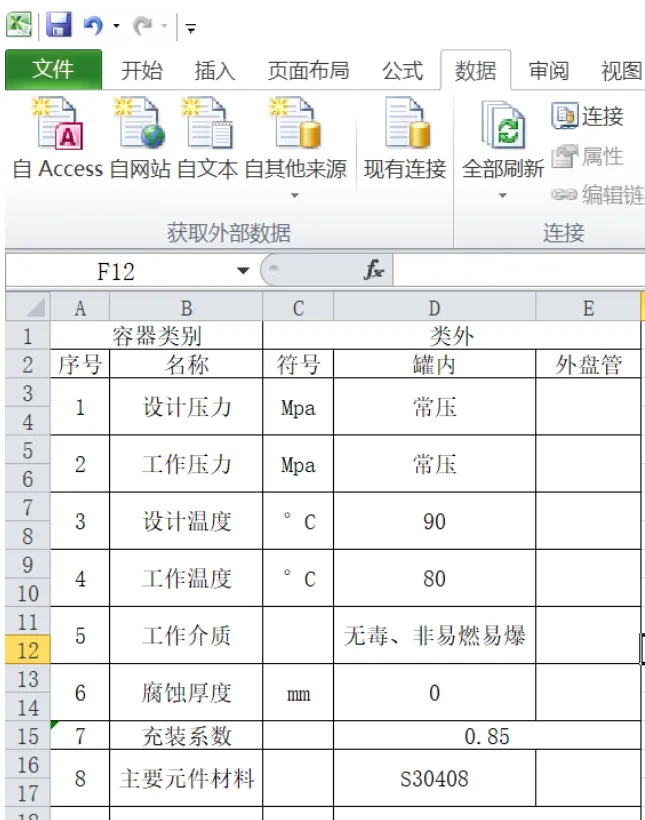Click the cell containing 80
The width and height of the screenshot is (645, 820).
coord(434,578)
